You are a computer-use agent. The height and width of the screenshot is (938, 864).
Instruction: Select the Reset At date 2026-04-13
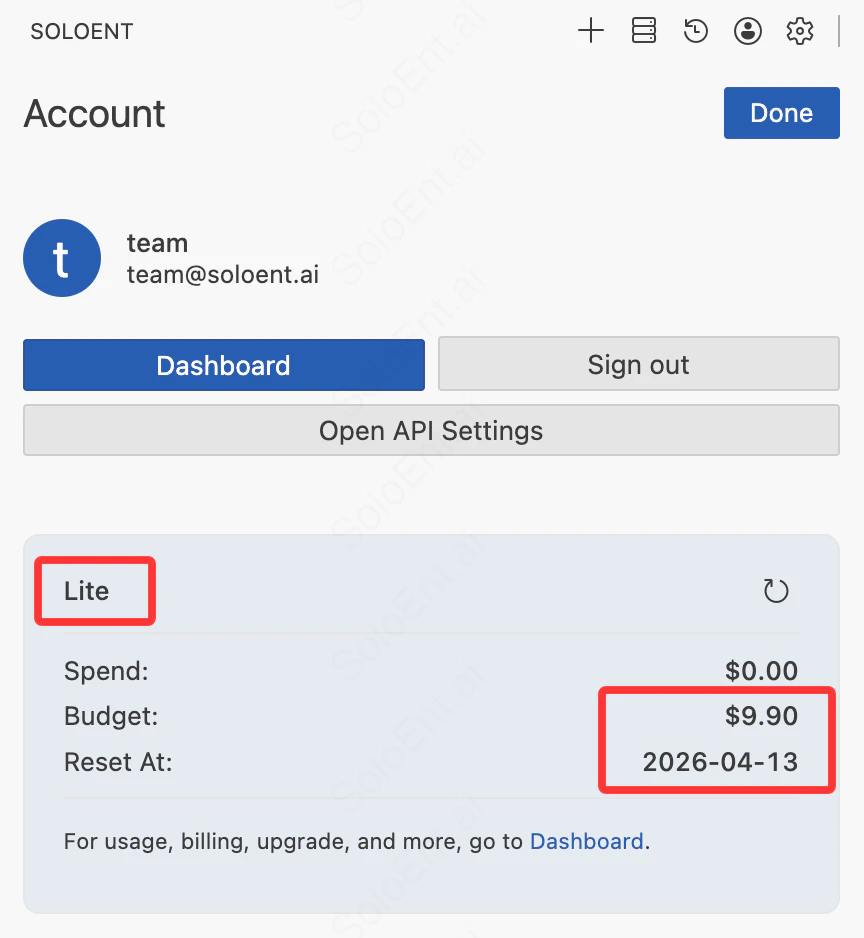719,762
